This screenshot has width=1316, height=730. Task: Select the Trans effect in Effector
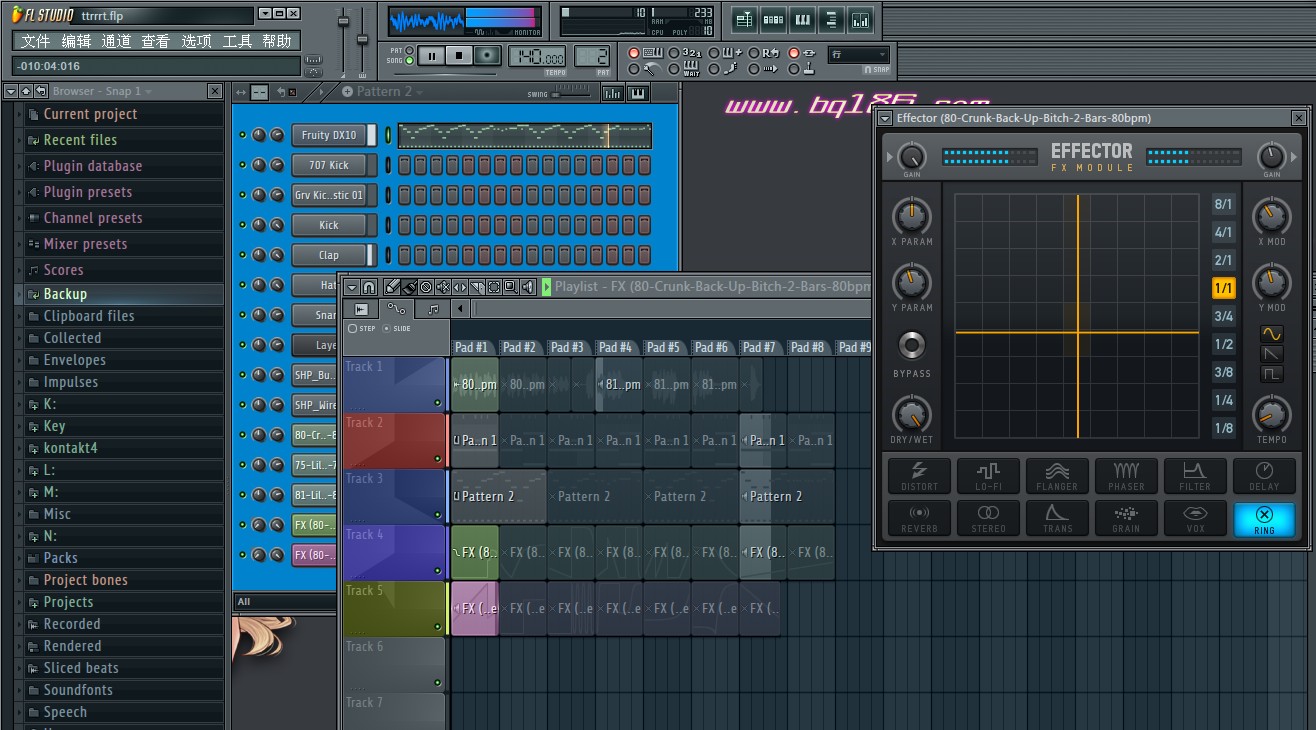point(1057,518)
